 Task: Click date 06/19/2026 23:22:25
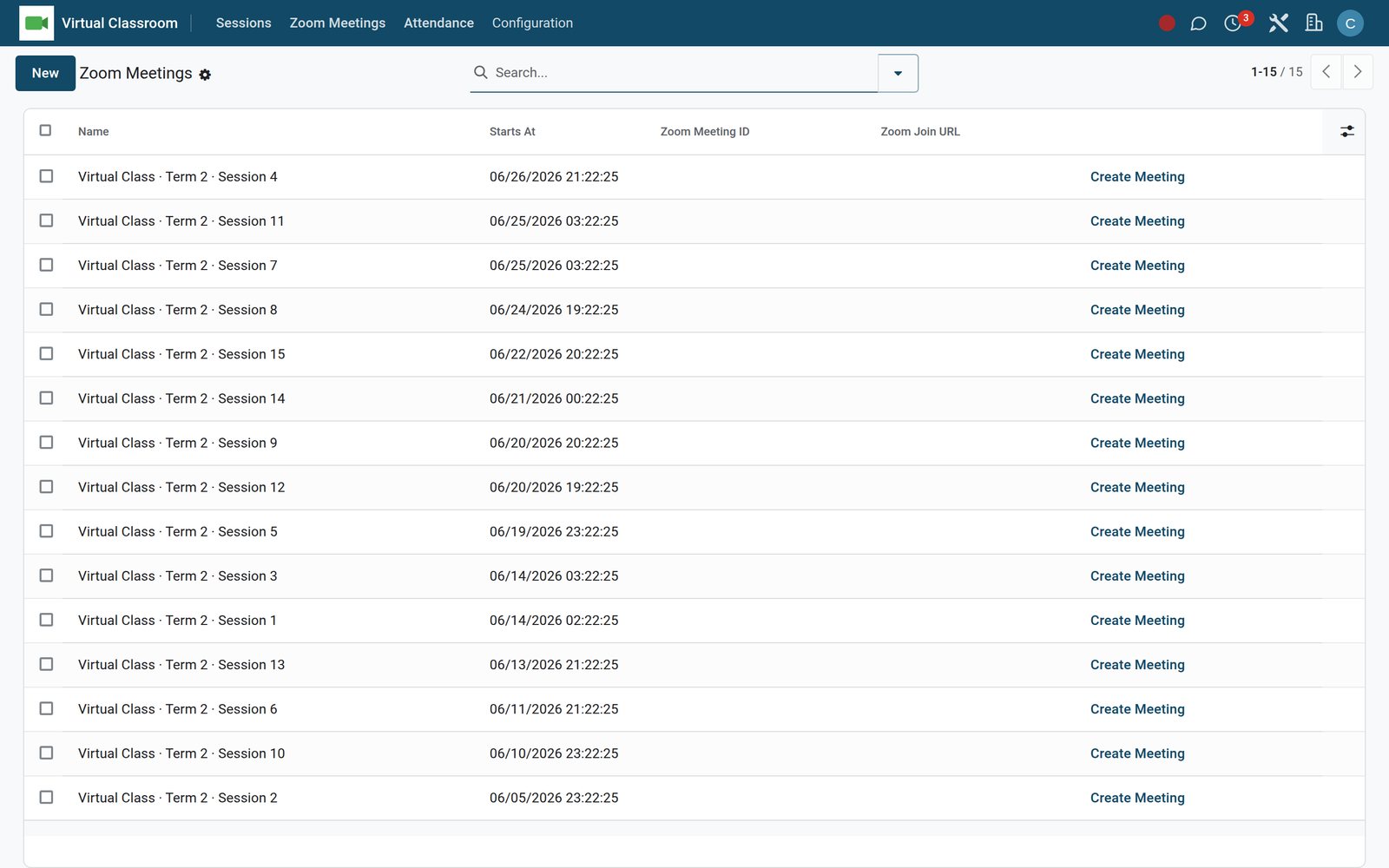pyautogui.click(x=554, y=532)
